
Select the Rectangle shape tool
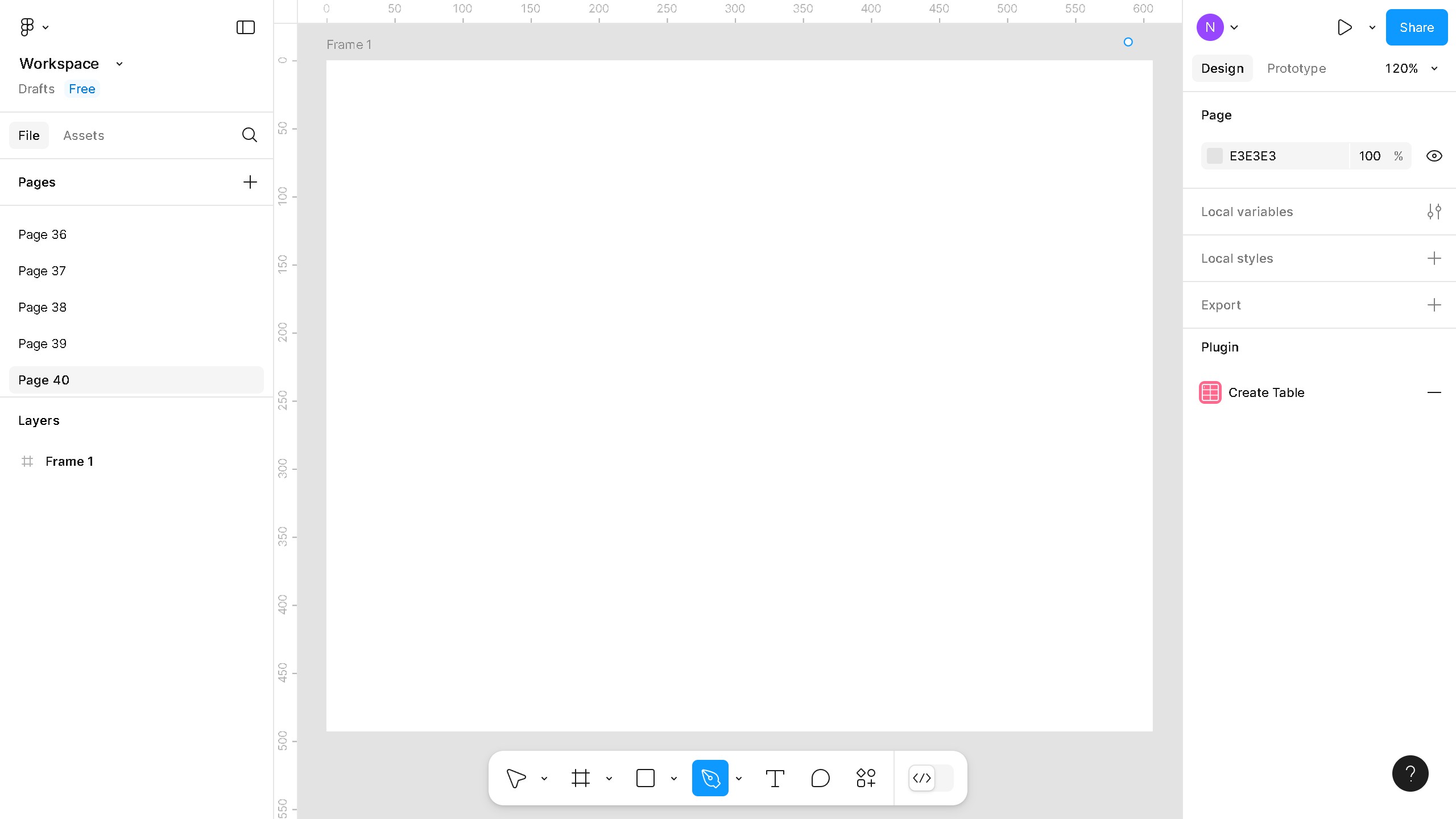click(x=645, y=778)
